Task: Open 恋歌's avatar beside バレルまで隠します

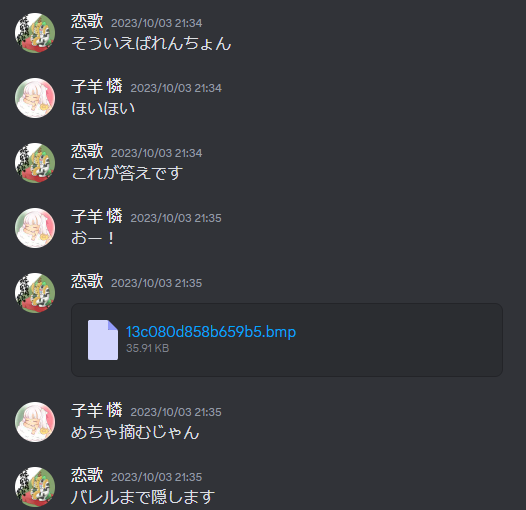Action: 35,487
